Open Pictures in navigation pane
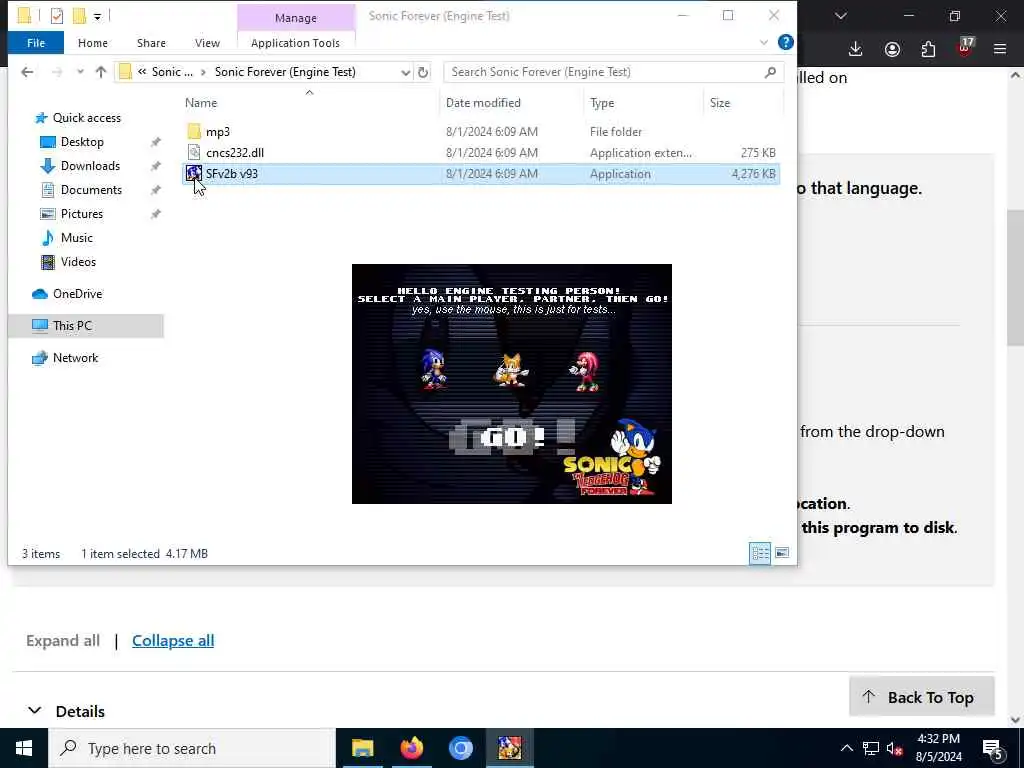Viewport: 1024px width, 768px height. point(82,214)
